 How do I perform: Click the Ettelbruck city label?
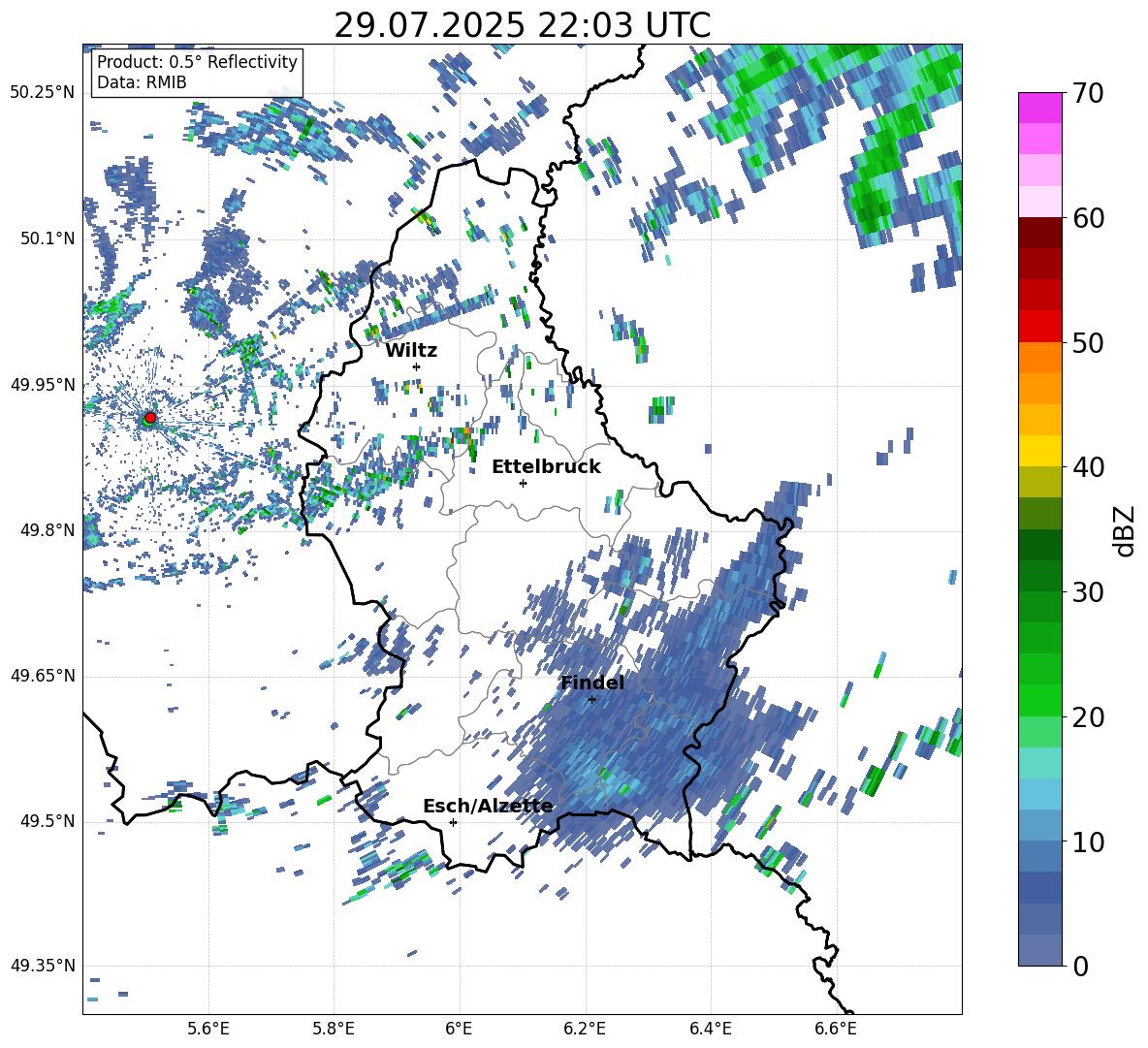point(546,466)
